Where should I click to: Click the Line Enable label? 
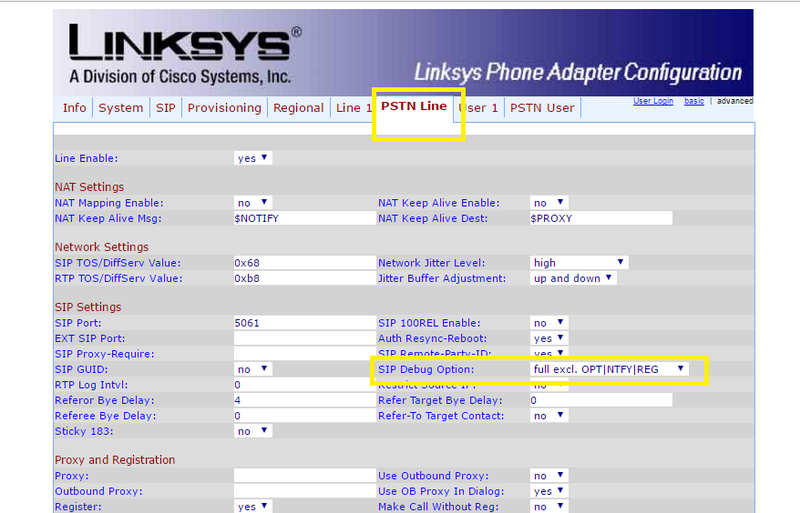point(86,158)
